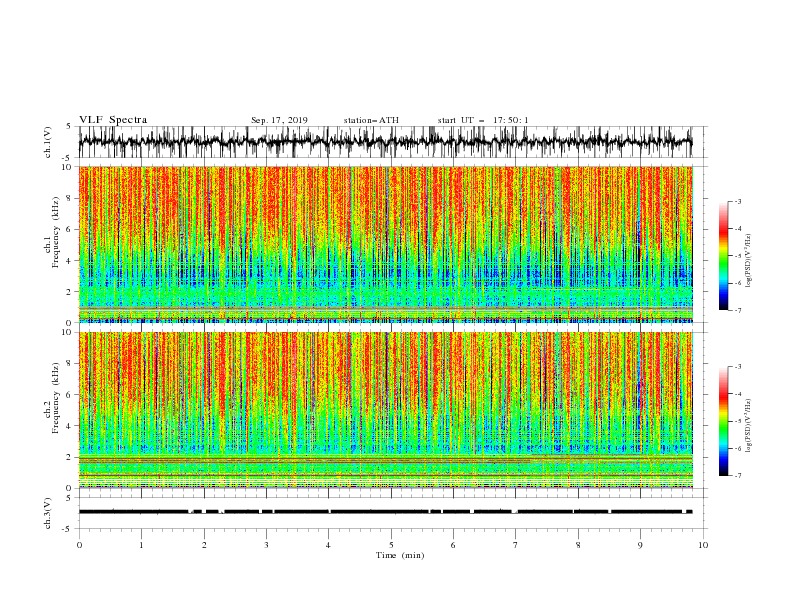Click ch.2 frequency tick label "2"
This screenshot has height=612, width=792.
pyautogui.click(x=70, y=457)
